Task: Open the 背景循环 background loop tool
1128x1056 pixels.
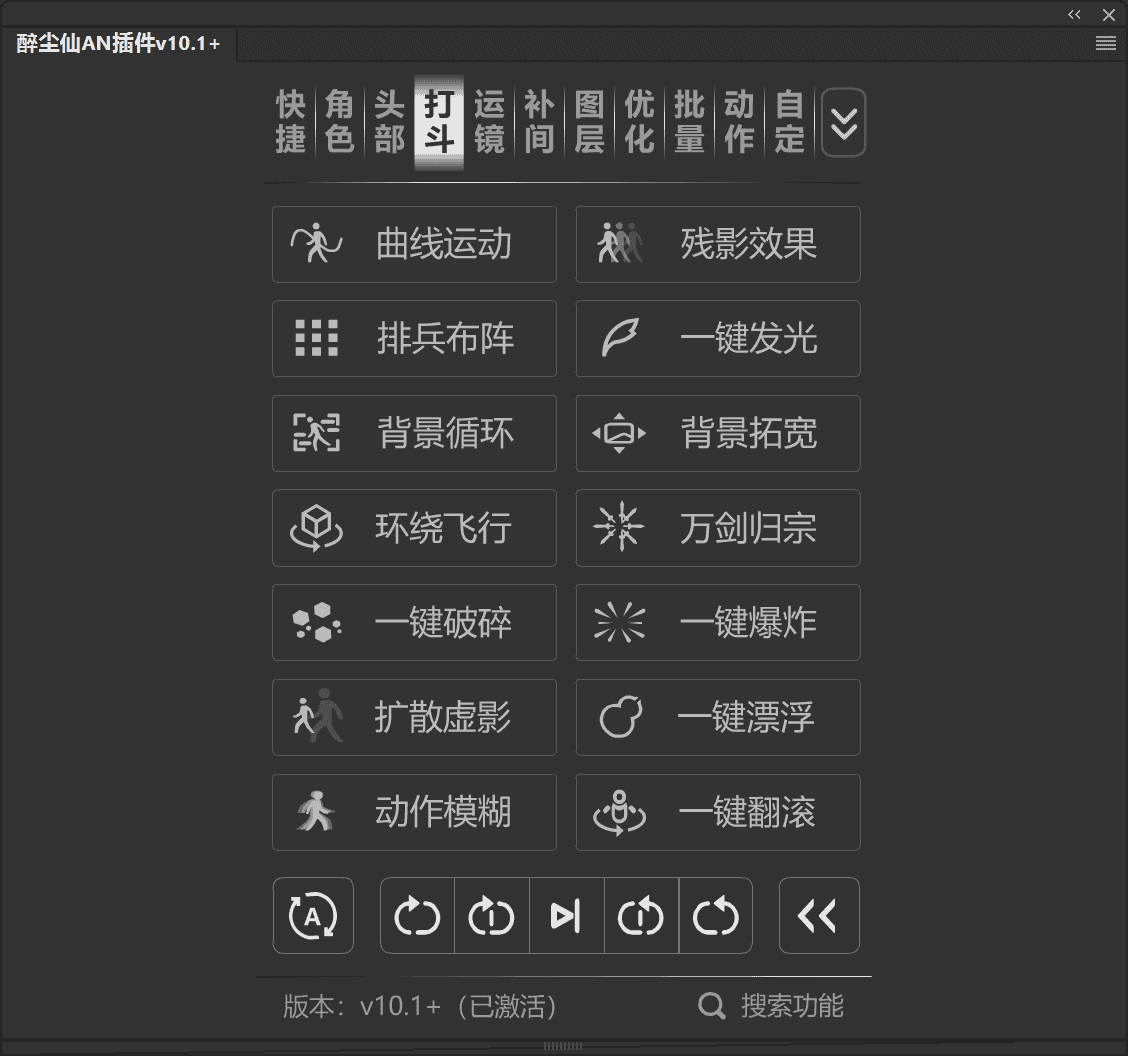Action: point(414,433)
